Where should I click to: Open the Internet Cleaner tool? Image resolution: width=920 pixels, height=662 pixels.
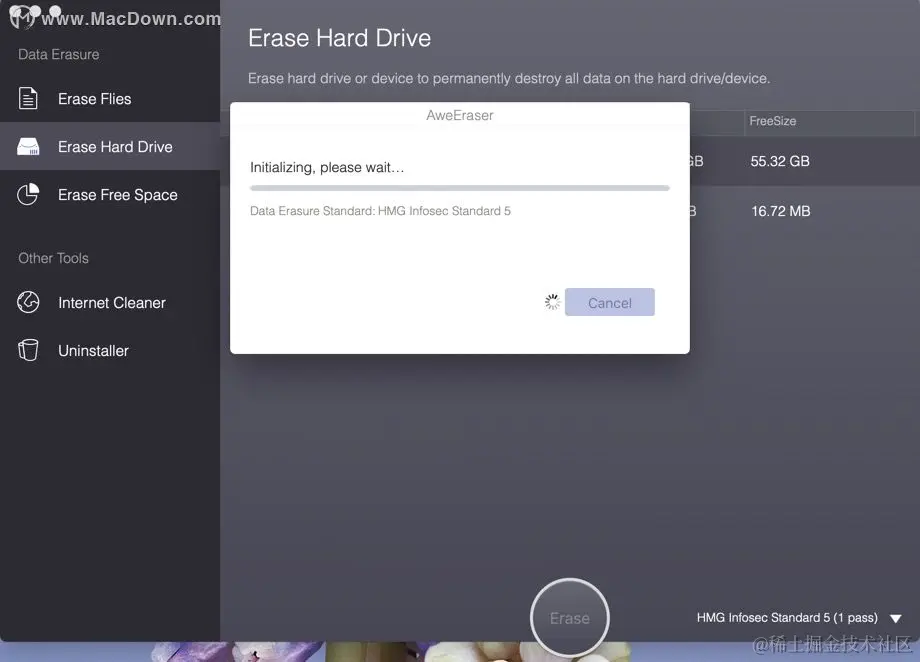(110, 303)
